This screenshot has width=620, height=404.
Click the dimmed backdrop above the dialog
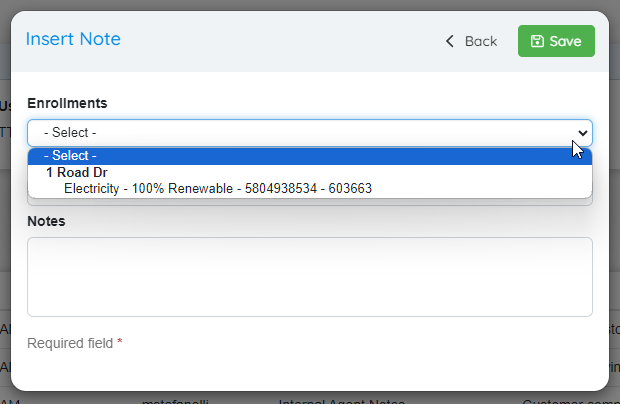click(310, 5)
